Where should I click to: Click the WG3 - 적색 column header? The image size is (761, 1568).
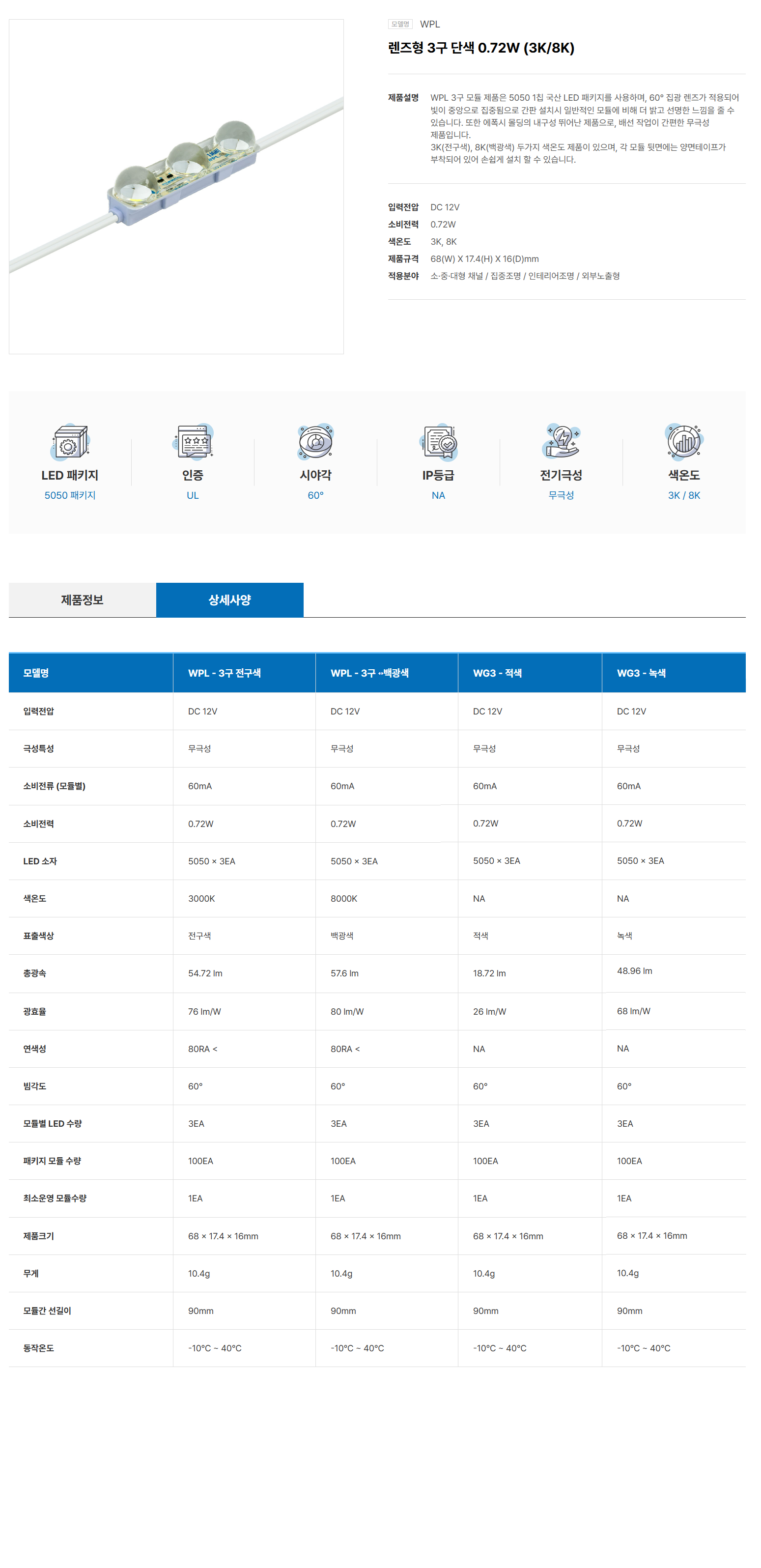pos(497,673)
